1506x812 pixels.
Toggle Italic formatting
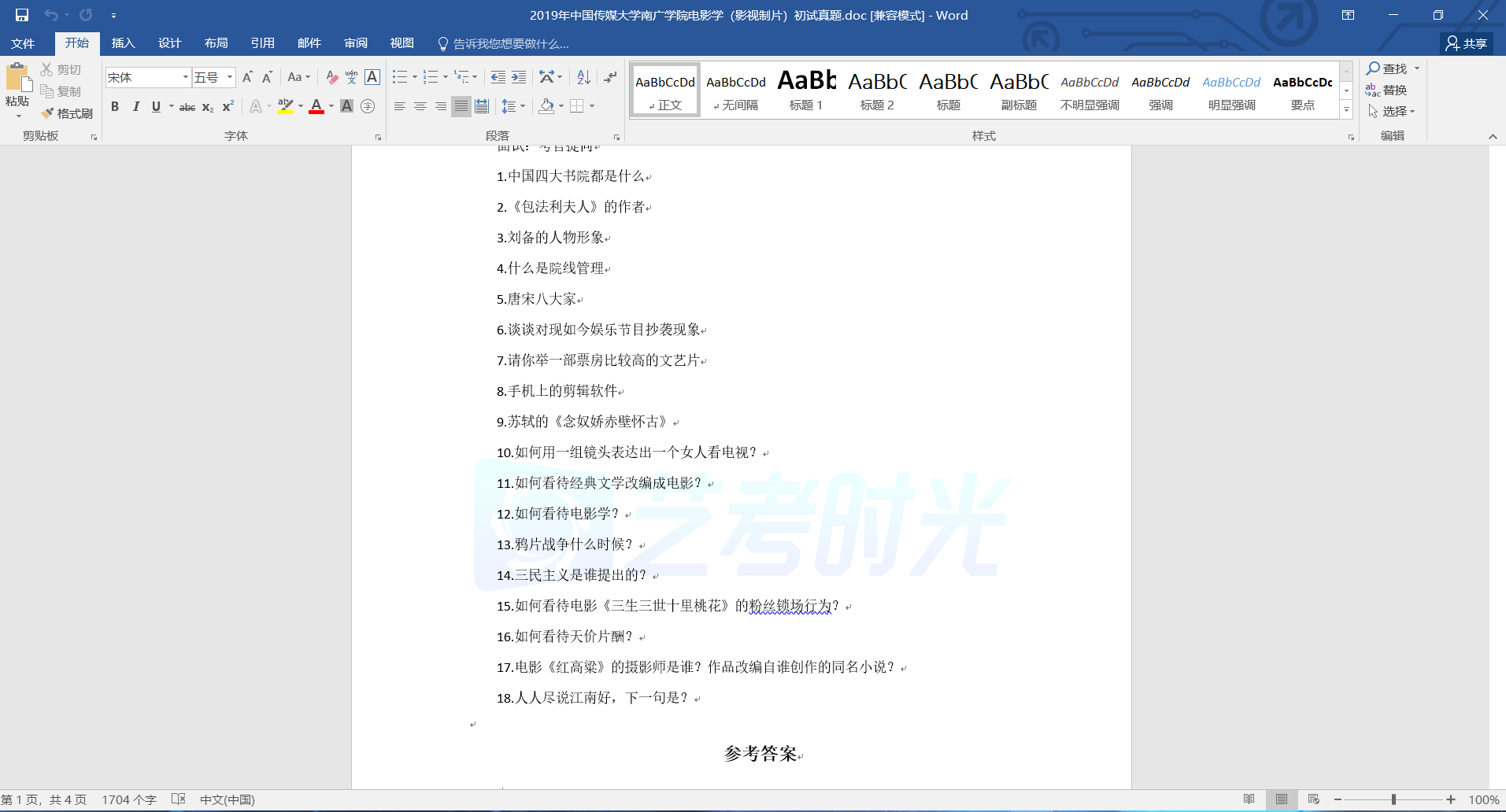click(x=135, y=106)
